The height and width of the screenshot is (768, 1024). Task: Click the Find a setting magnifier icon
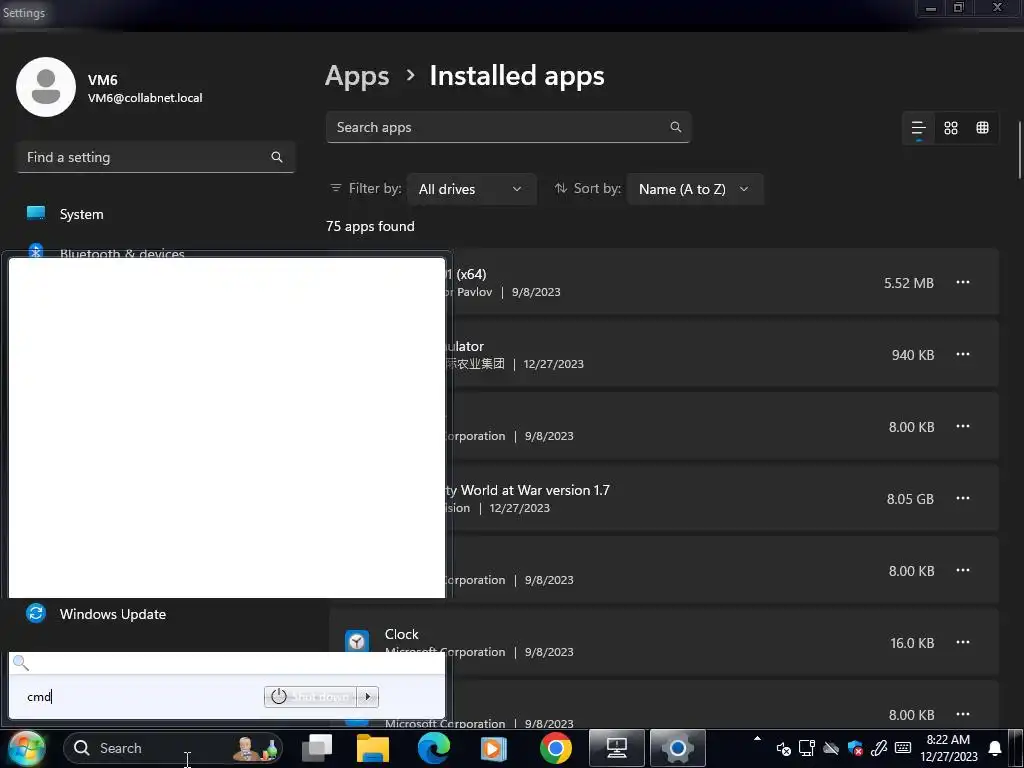277,157
